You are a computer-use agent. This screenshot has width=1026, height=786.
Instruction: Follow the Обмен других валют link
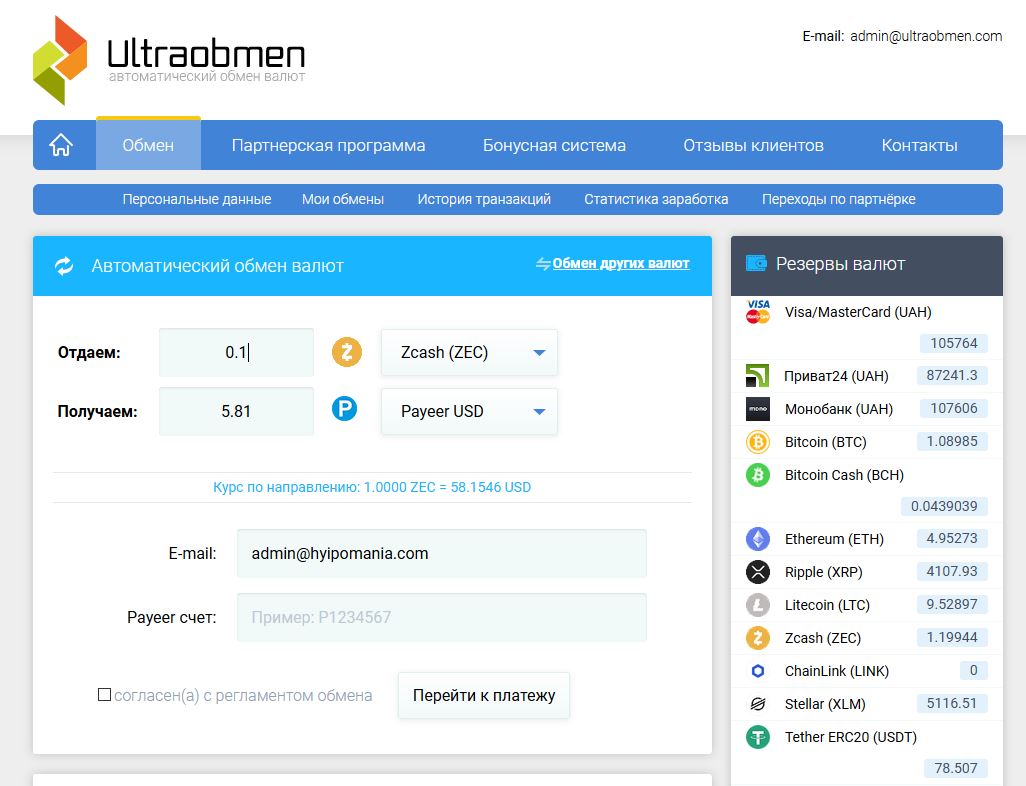(x=620, y=264)
